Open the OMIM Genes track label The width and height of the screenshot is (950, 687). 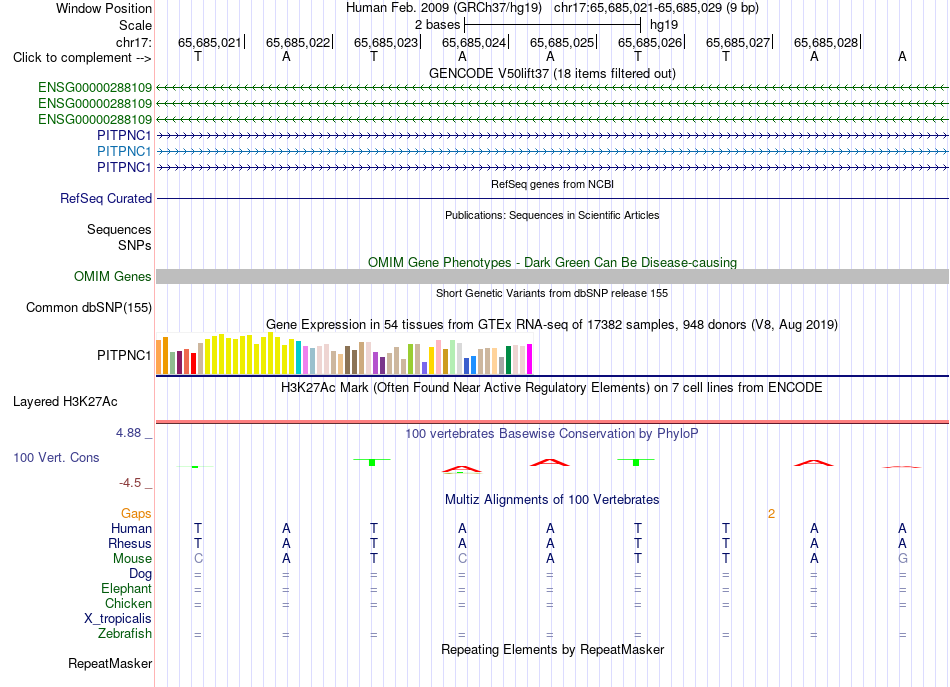click(x=112, y=276)
